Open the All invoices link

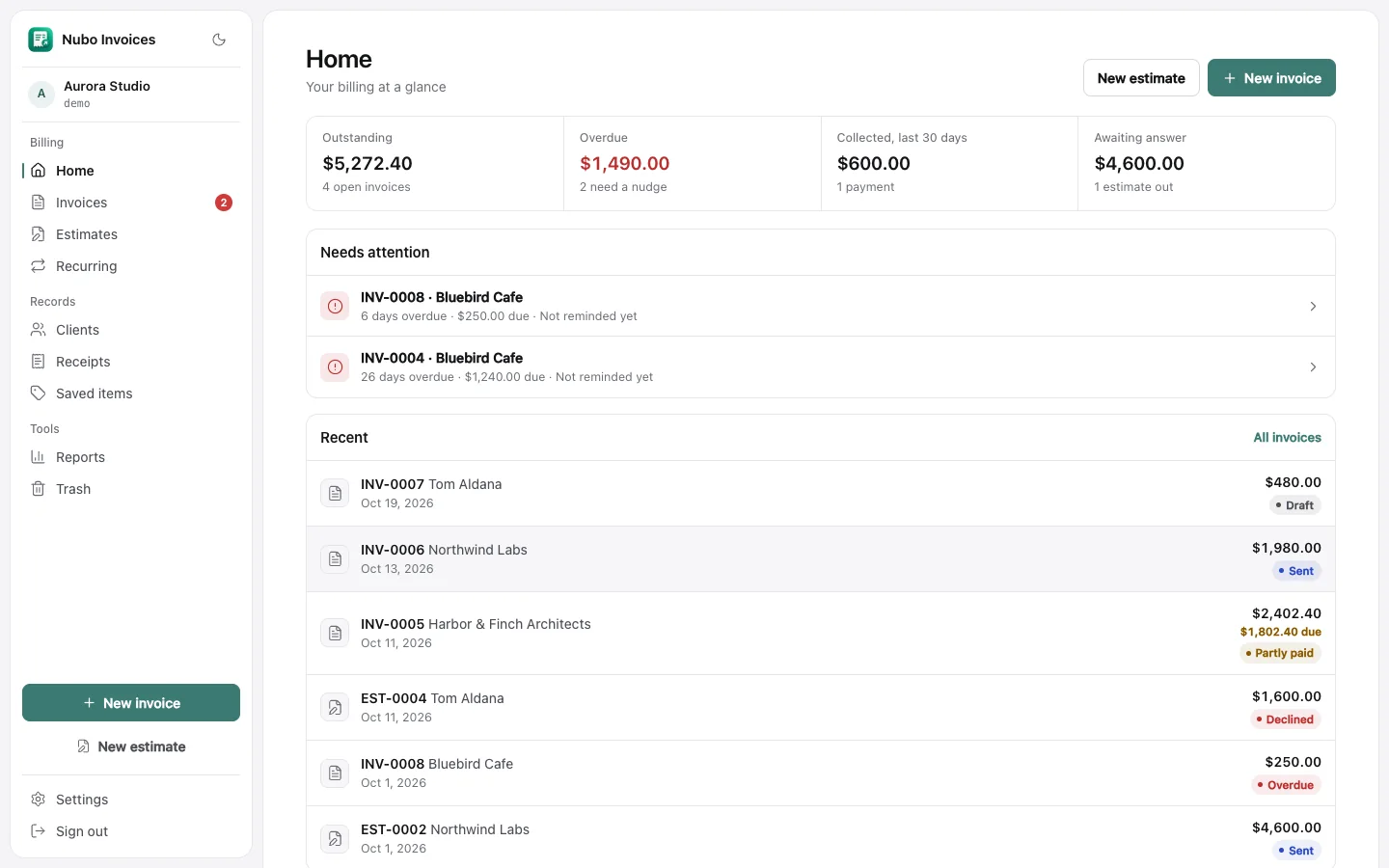coord(1287,438)
